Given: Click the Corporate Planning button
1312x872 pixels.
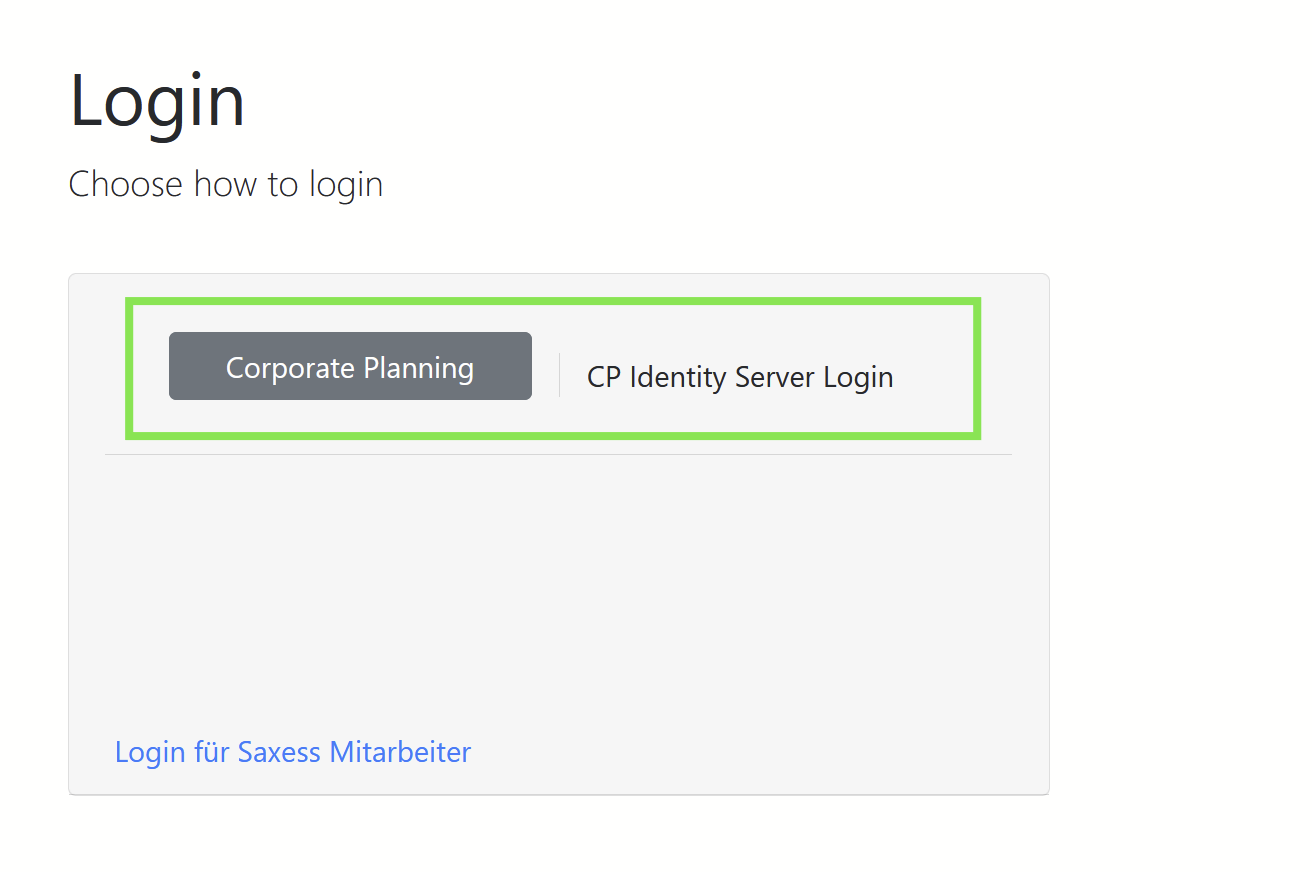Looking at the screenshot, I should pos(350,367).
